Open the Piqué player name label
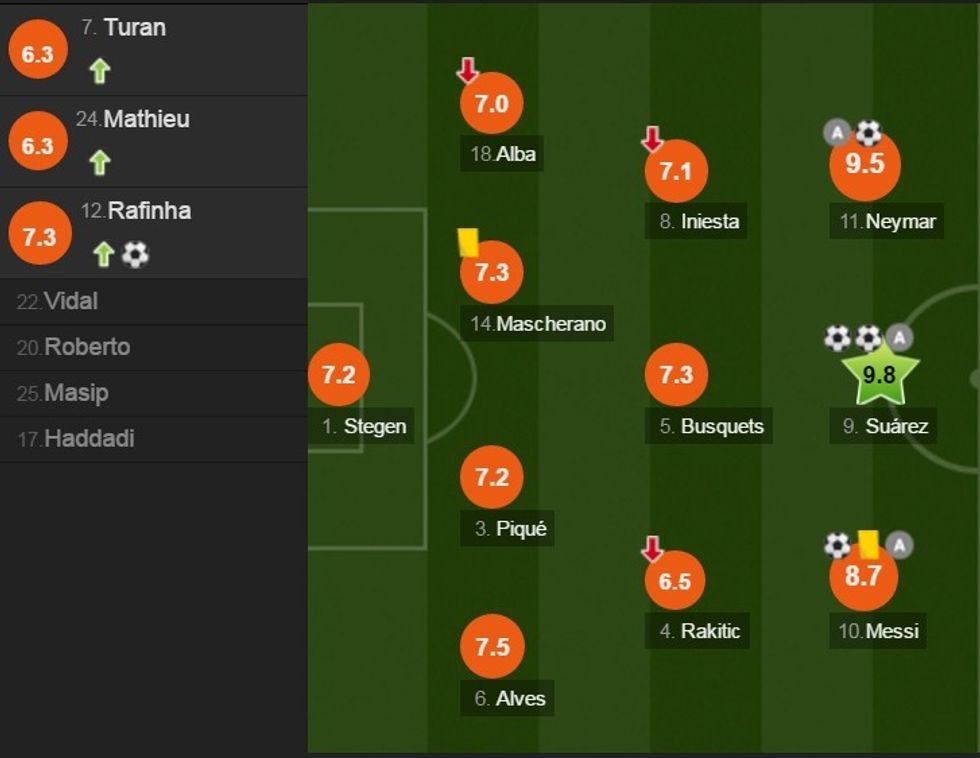Image resolution: width=980 pixels, height=758 pixels. 521,529
